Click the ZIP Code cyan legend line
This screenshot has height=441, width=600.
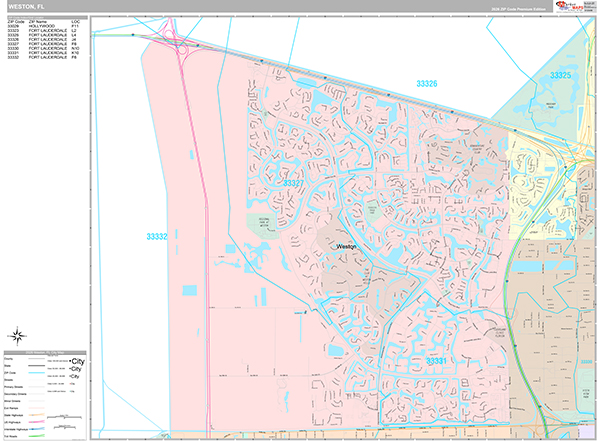(x=36, y=373)
